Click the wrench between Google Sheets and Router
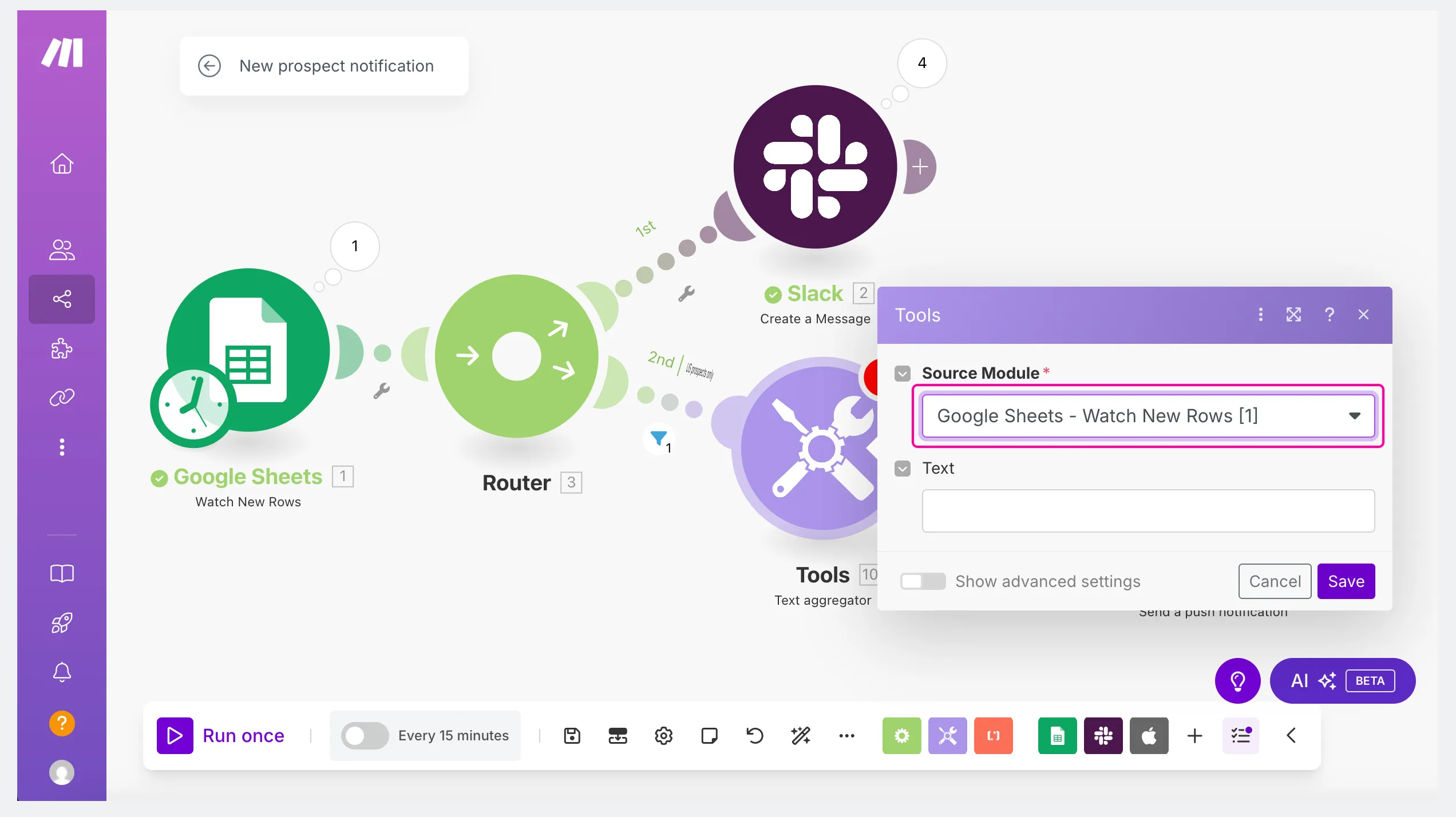1456x817 pixels. click(381, 391)
